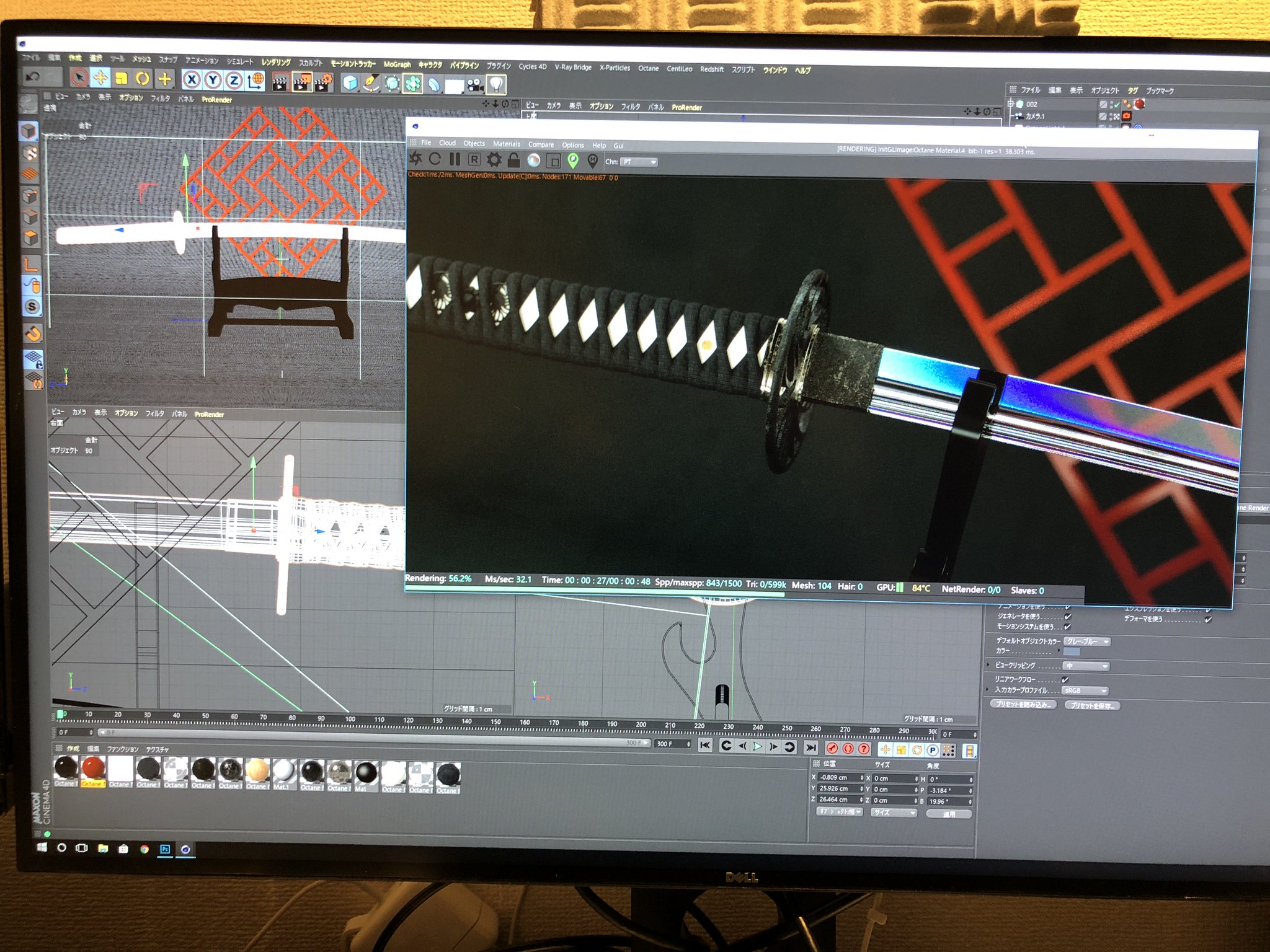Select the red Octane material thumbnail

click(93, 769)
